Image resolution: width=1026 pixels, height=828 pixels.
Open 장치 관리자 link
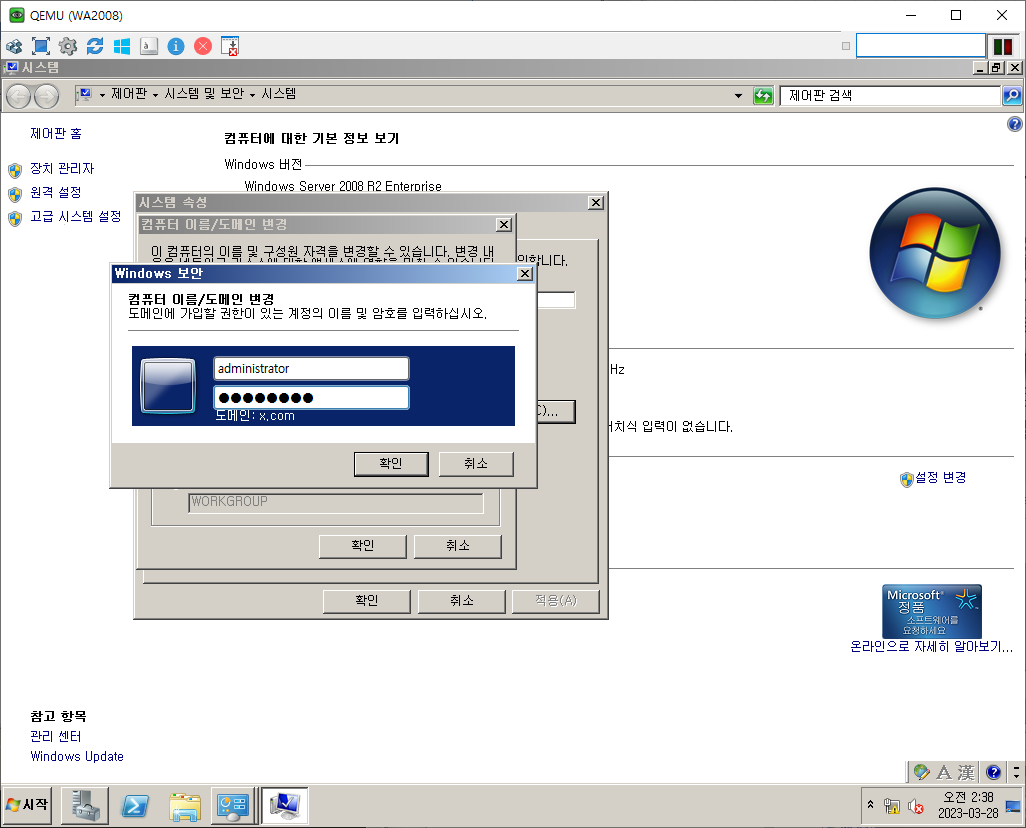click(62, 168)
